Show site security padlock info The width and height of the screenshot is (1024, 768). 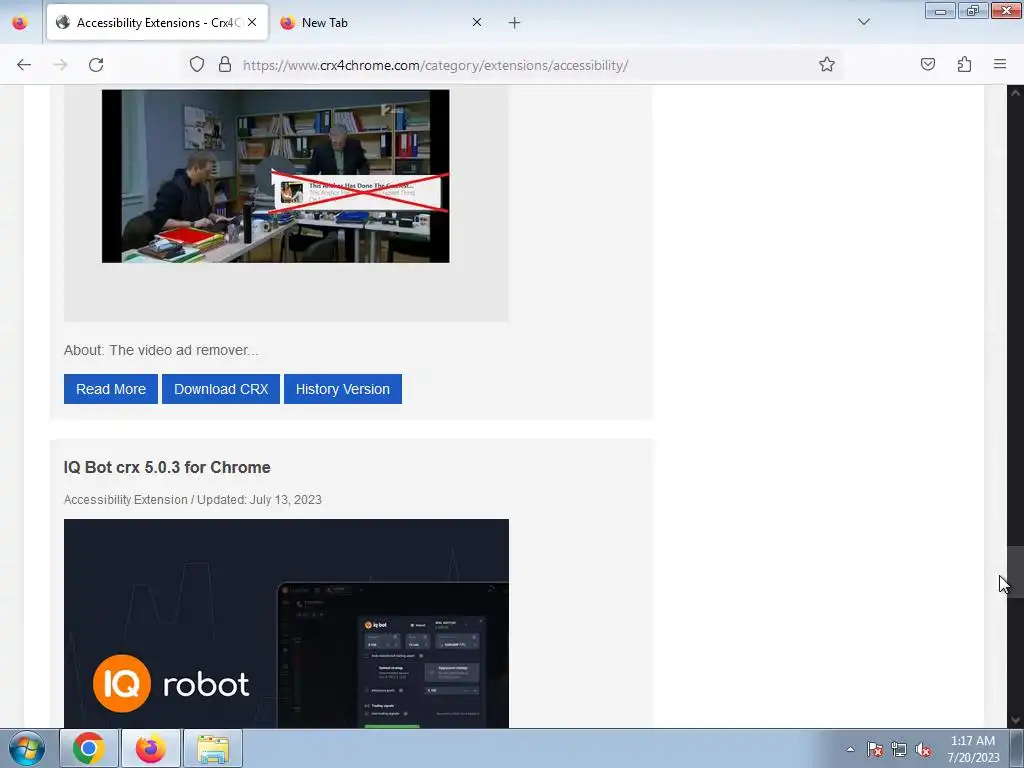point(225,65)
